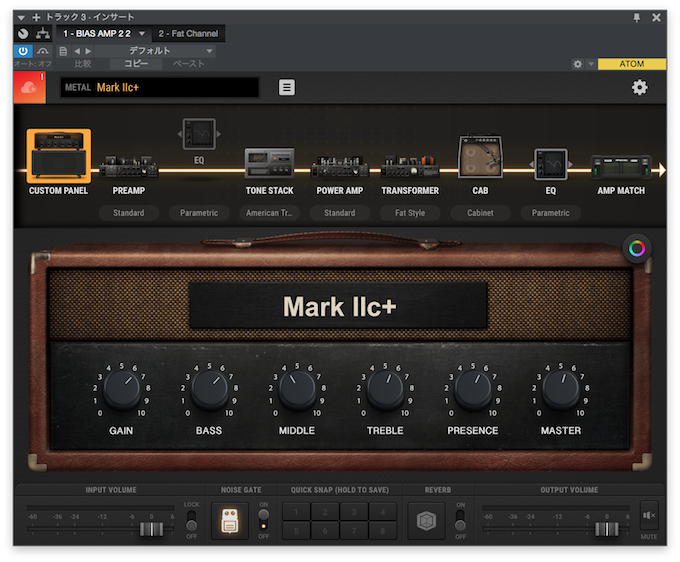This screenshot has height=562, width=680.
Task: Go to previous preset arrow
Action: [x=77, y=51]
